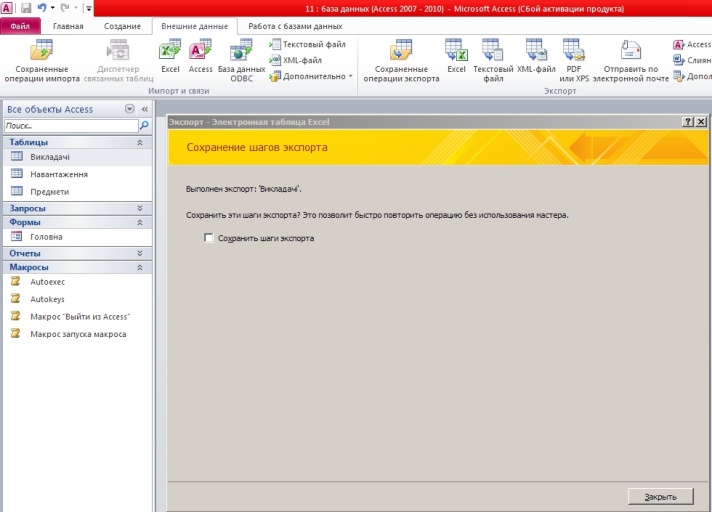Import an XML file

(296, 60)
